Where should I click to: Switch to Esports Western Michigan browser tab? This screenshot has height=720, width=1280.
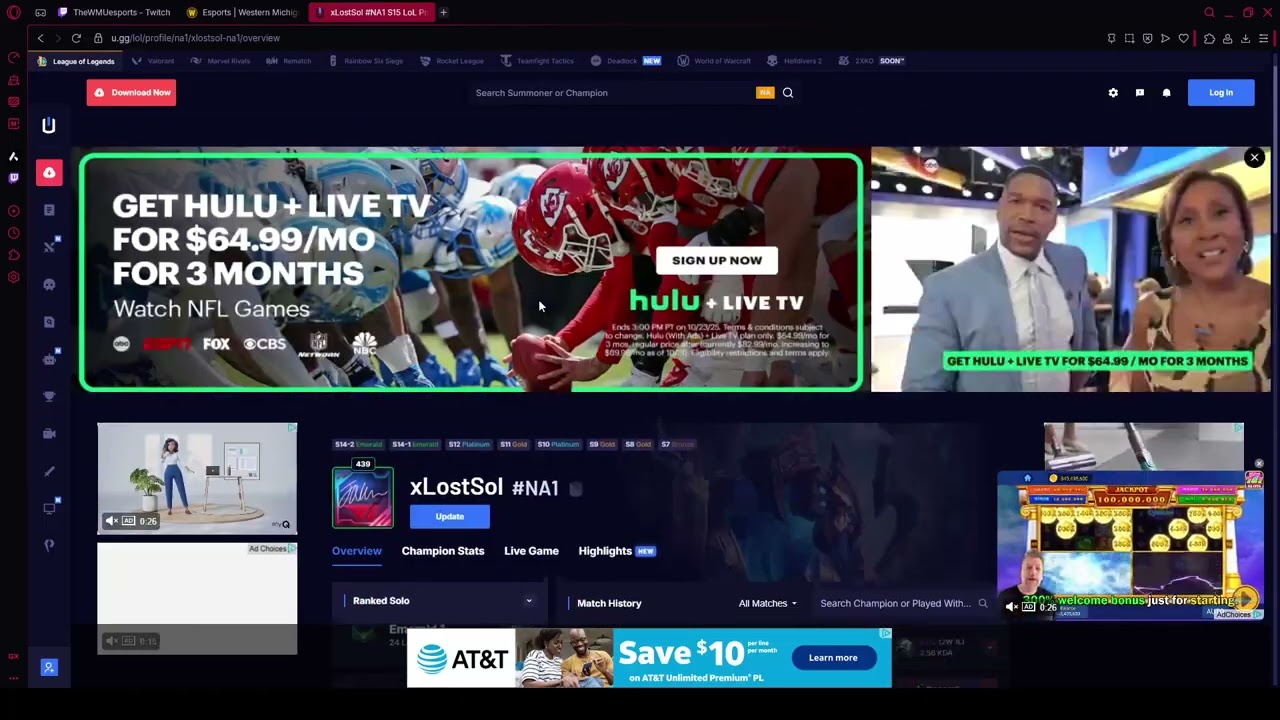242,12
